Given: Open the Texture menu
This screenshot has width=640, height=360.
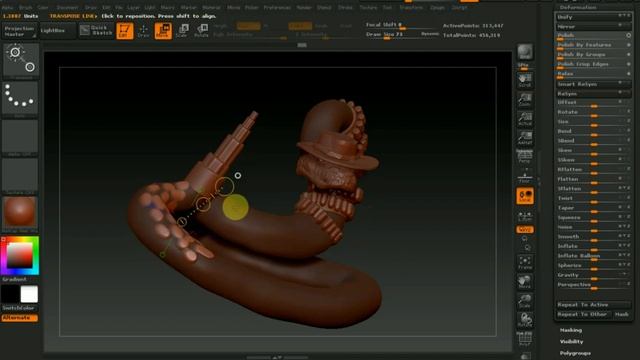Looking at the screenshot, I should pos(368,7).
